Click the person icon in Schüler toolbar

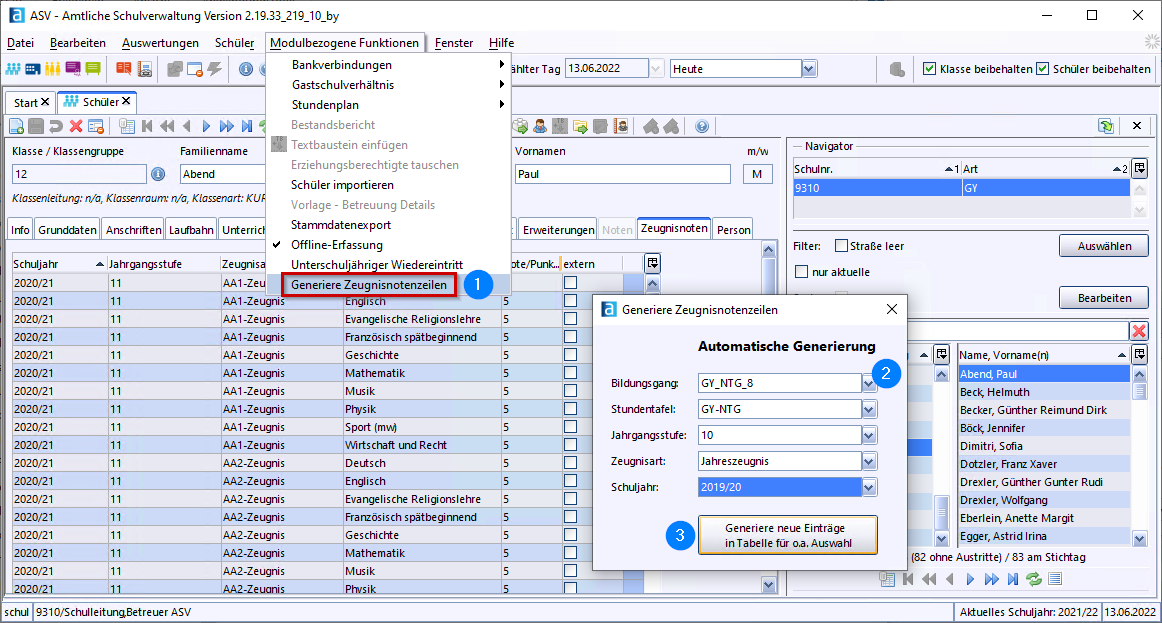[540, 127]
